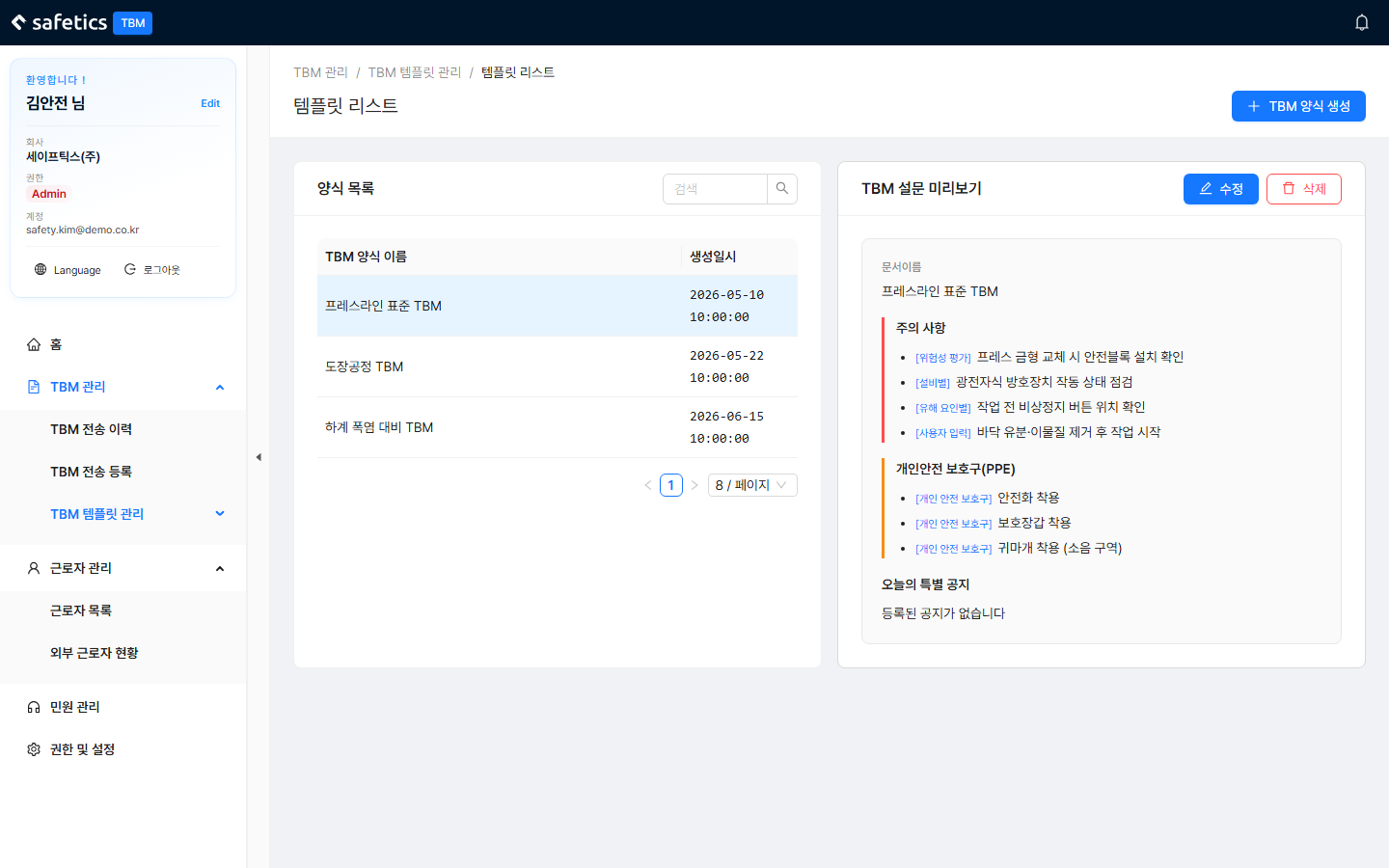Collapse the sidebar with the arrow handle
This screenshot has width=1389, height=868.
coord(259,457)
